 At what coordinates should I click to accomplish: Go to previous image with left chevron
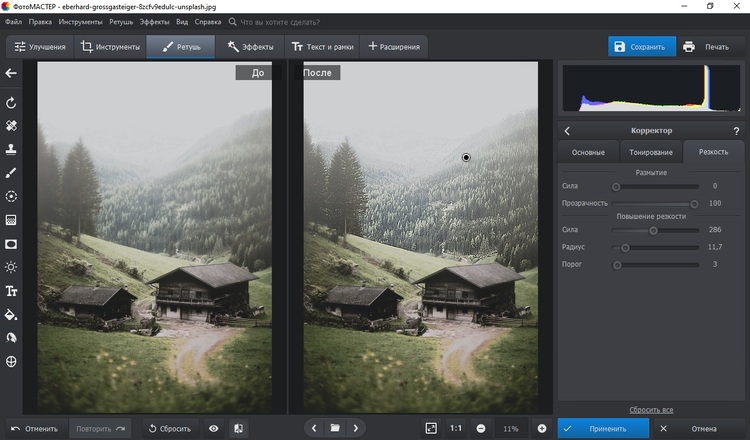[x=314, y=428]
